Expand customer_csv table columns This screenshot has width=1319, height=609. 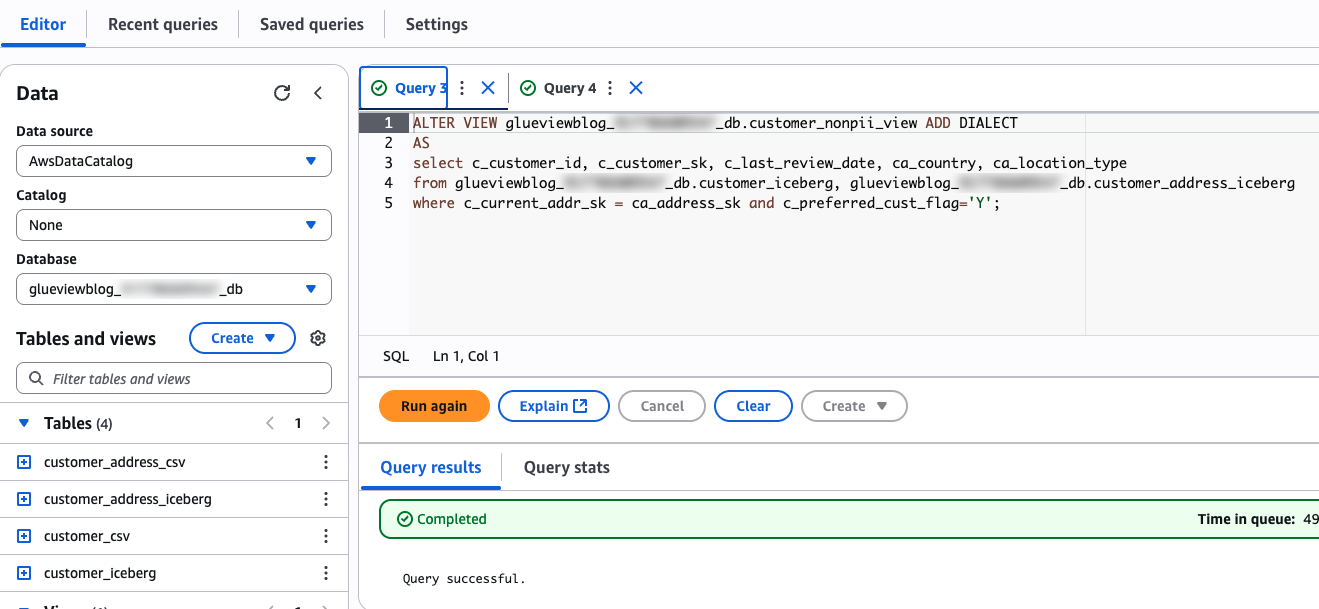(25, 536)
